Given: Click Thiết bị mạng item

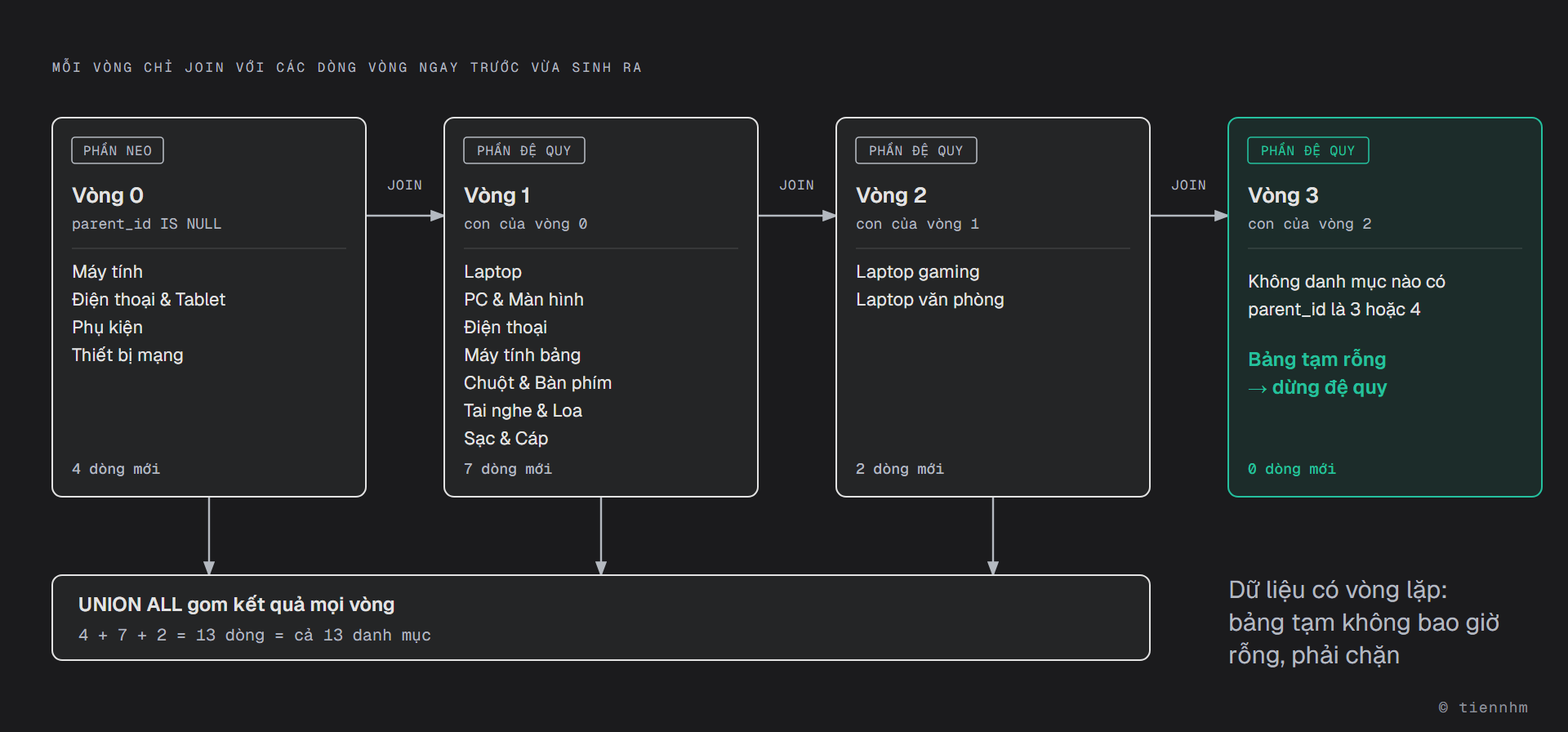Looking at the screenshot, I should (x=127, y=355).
